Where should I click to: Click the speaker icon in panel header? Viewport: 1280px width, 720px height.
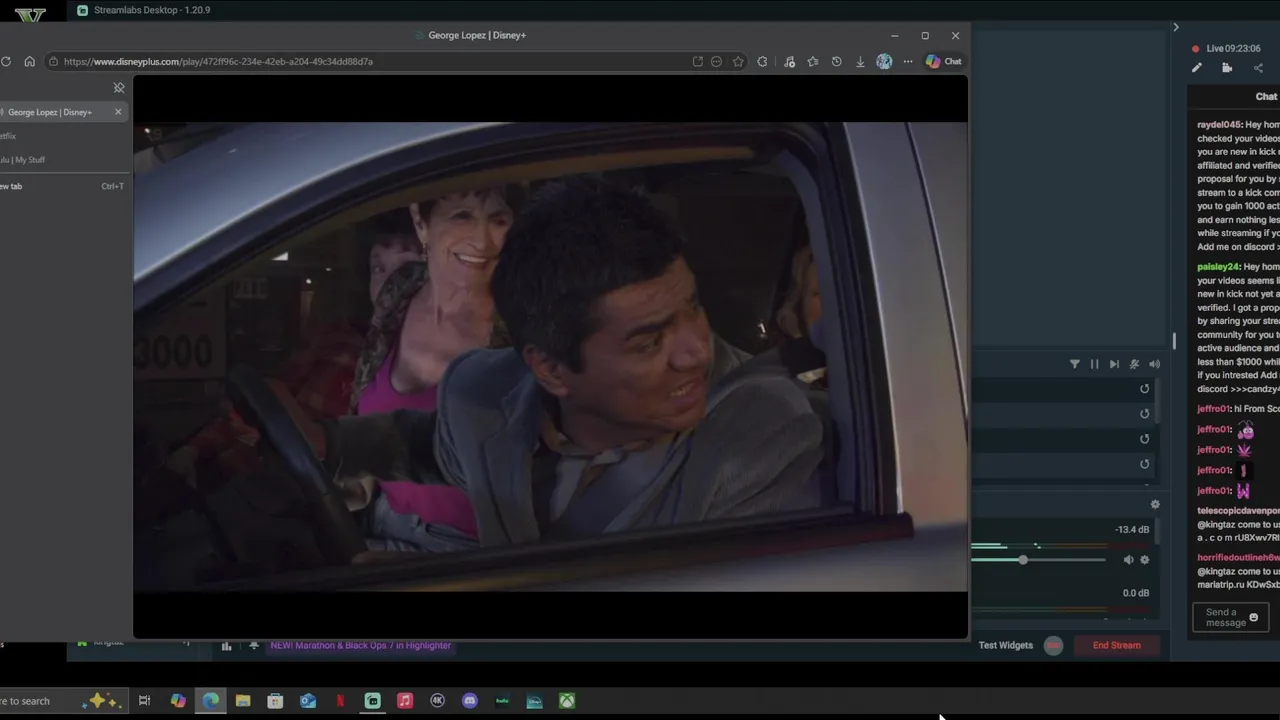click(x=1154, y=364)
